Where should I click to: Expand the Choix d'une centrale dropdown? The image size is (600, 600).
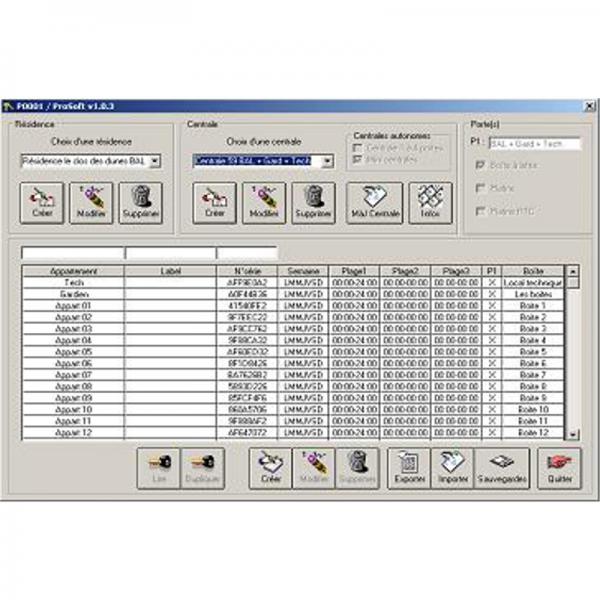pos(328,160)
